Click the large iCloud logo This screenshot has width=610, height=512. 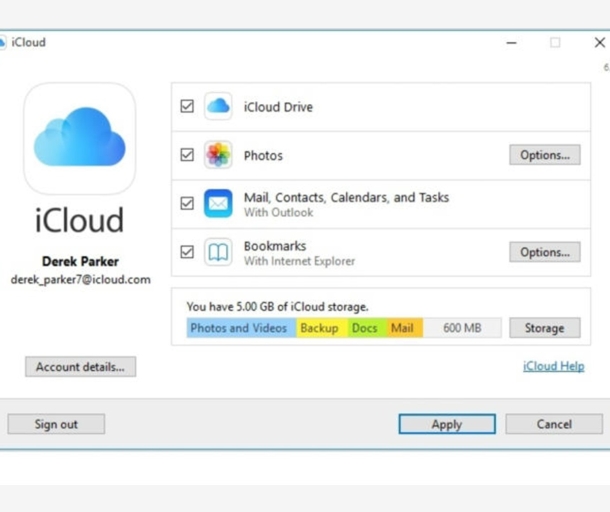click(x=80, y=139)
